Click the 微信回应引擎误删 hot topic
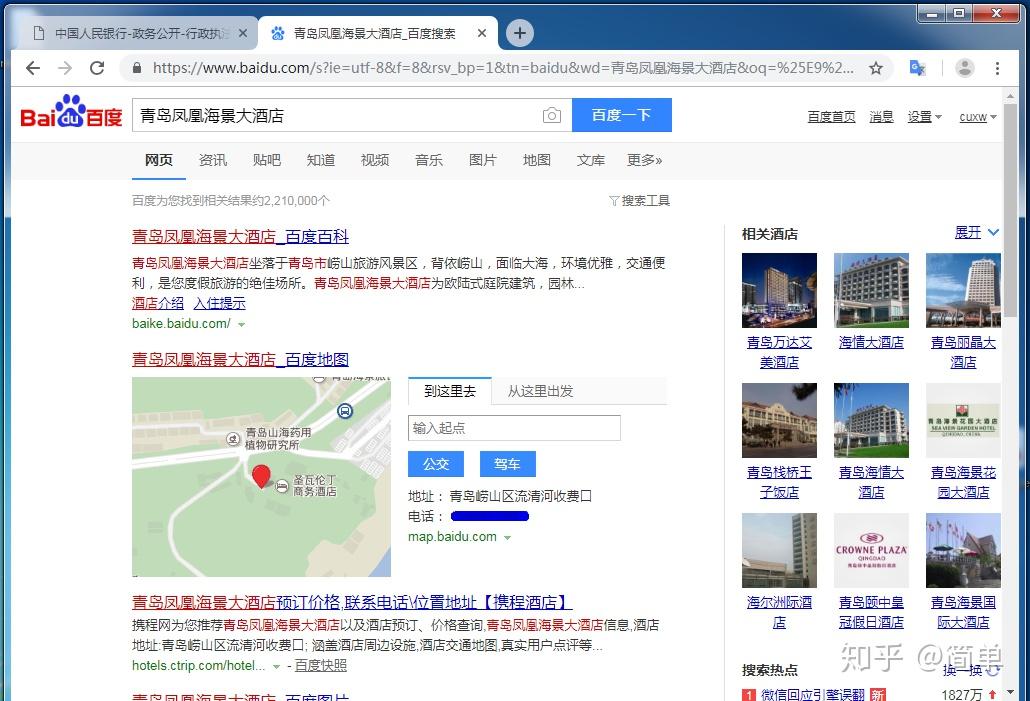 (813, 694)
